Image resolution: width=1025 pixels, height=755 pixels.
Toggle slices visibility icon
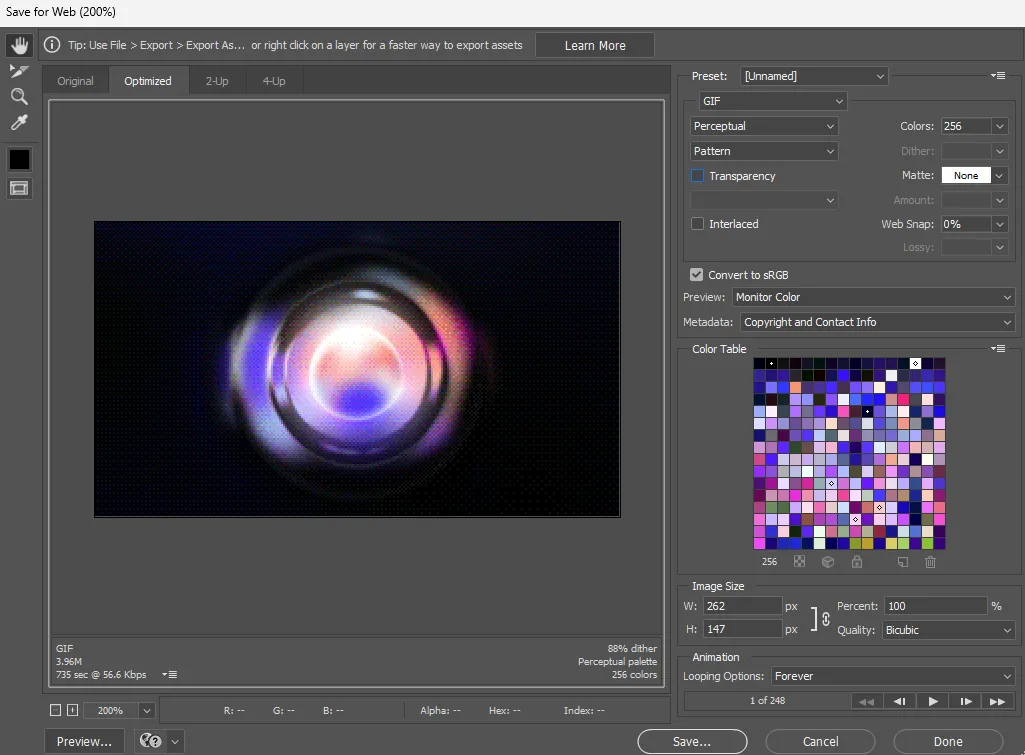pos(19,188)
